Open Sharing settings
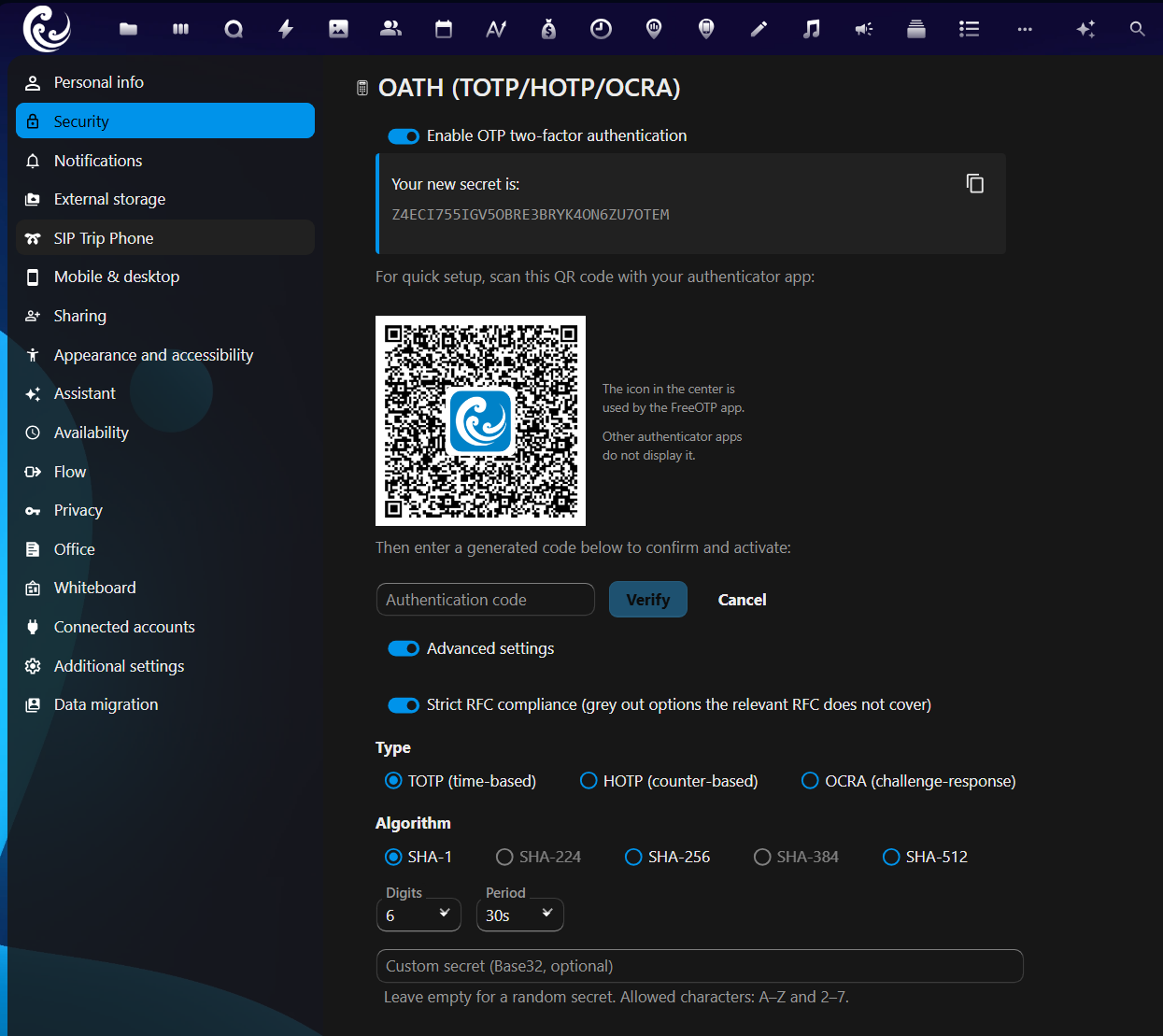This screenshot has height=1036, width=1163. (165, 316)
